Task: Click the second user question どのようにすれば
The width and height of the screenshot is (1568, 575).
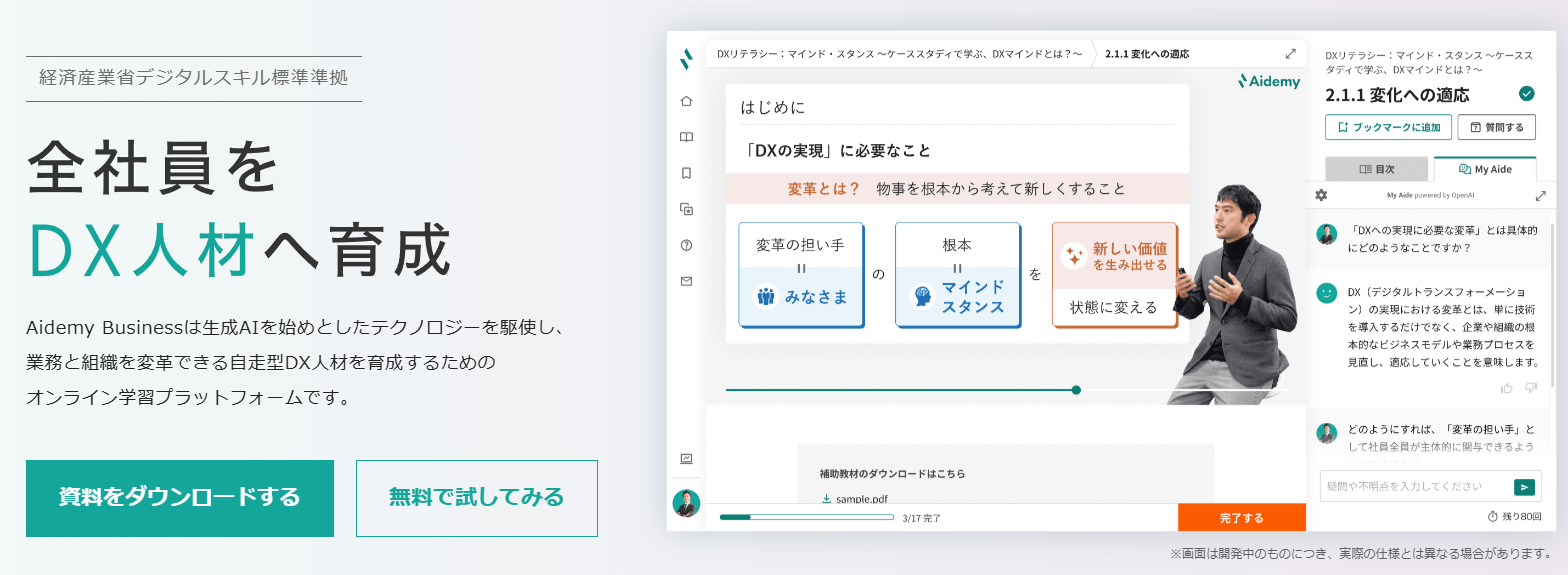Action: (x=1443, y=438)
